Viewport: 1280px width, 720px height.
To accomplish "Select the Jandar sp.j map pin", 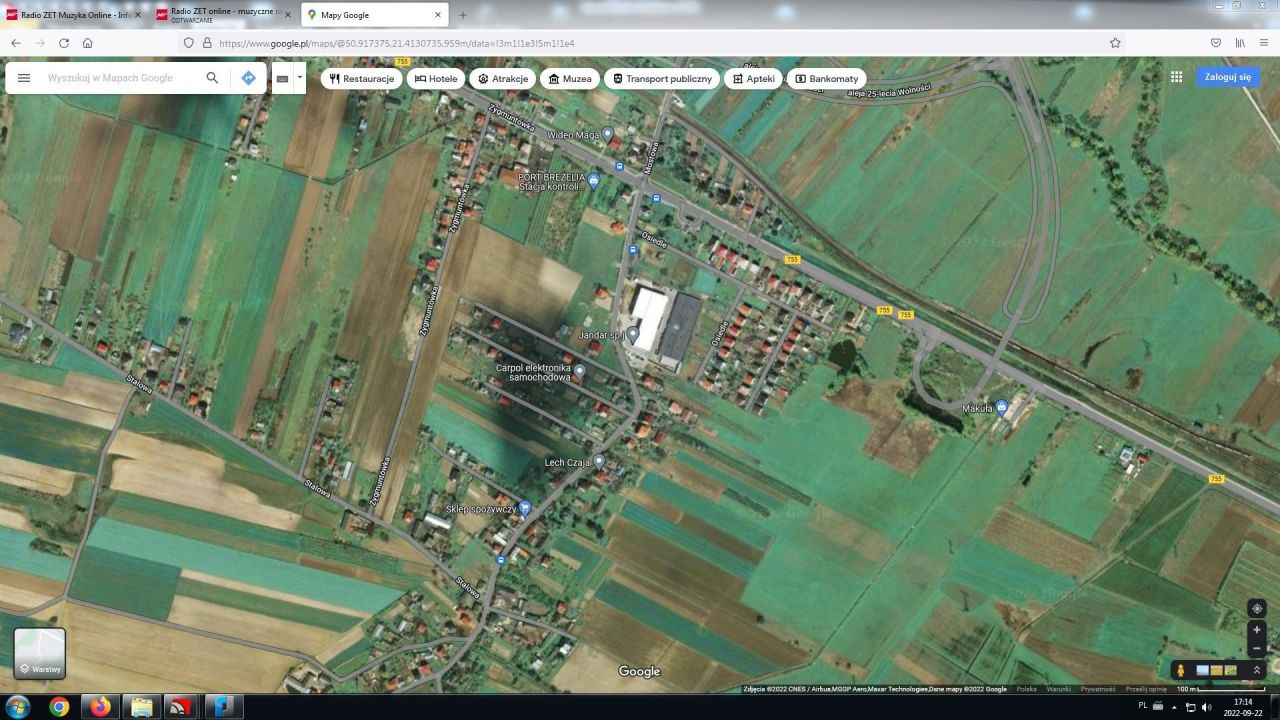I will 633,334.
